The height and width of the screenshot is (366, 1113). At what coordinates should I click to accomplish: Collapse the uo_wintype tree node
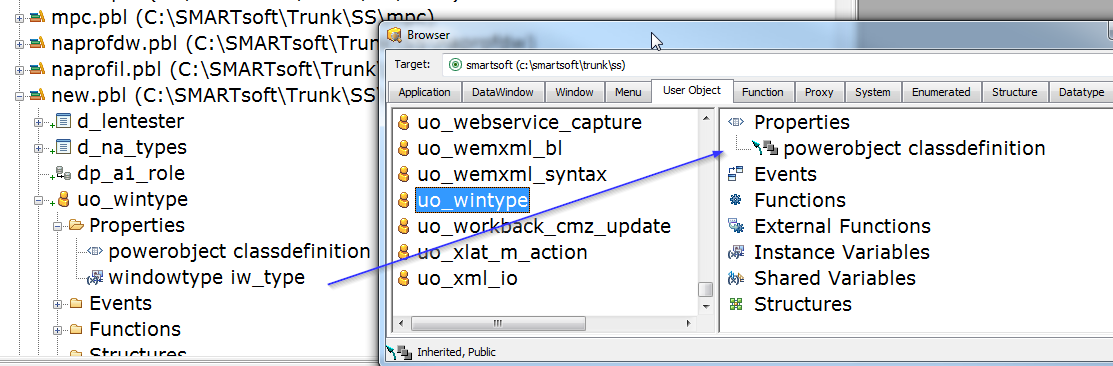click(x=39, y=200)
